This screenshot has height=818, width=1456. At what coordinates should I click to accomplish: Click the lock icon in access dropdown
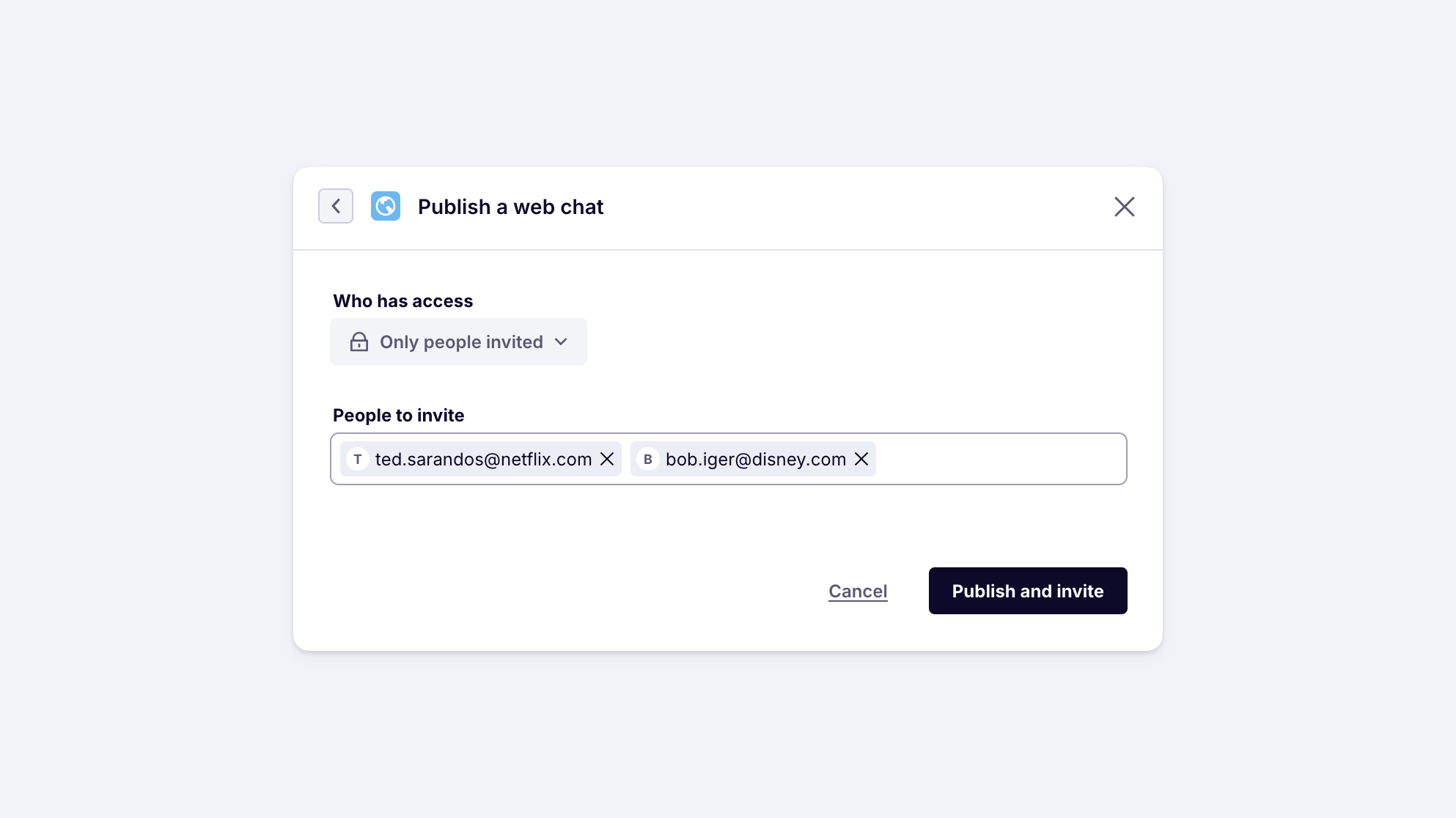pyautogui.click(x=359, y=342)
